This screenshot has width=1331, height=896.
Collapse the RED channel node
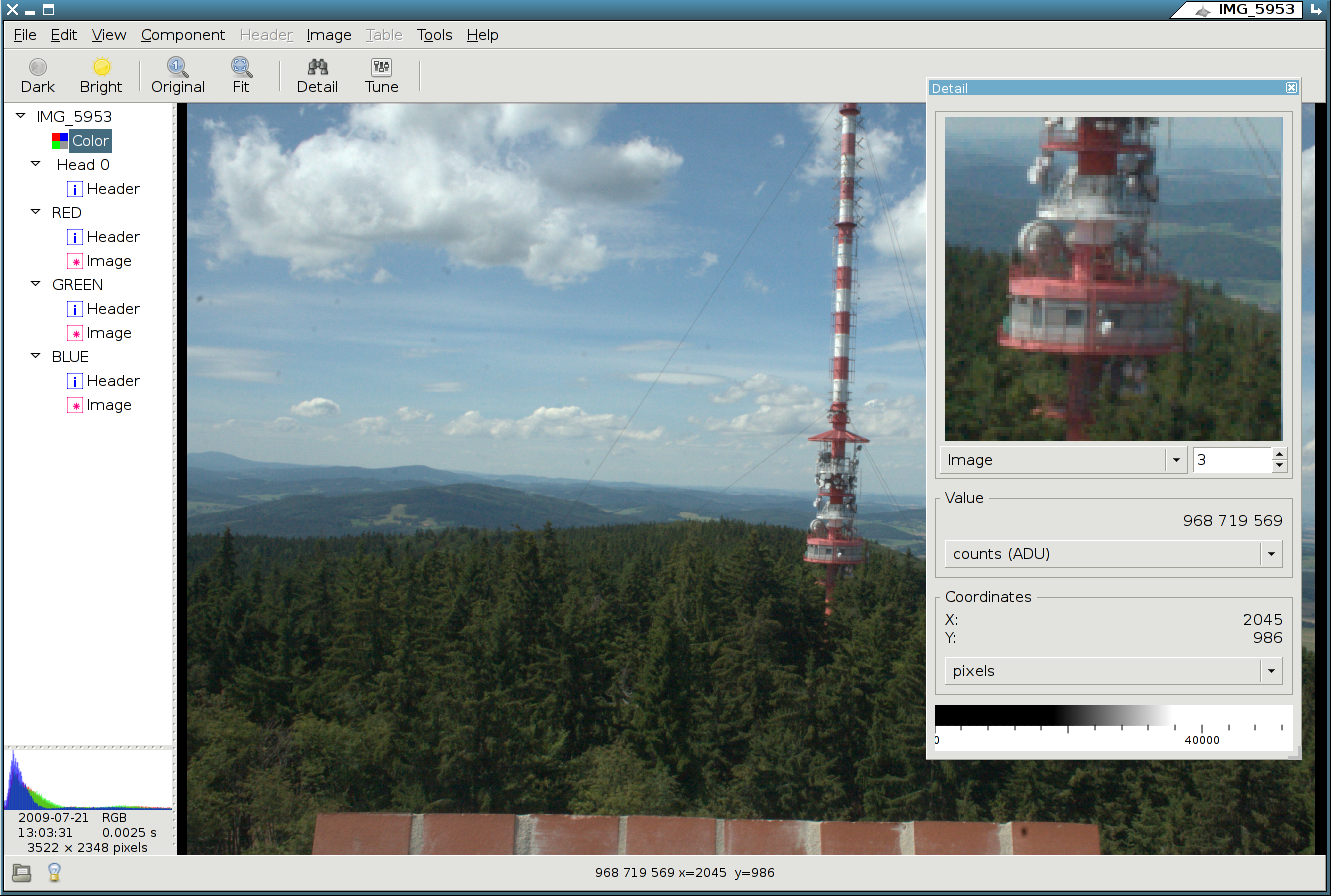coord(36,212)
